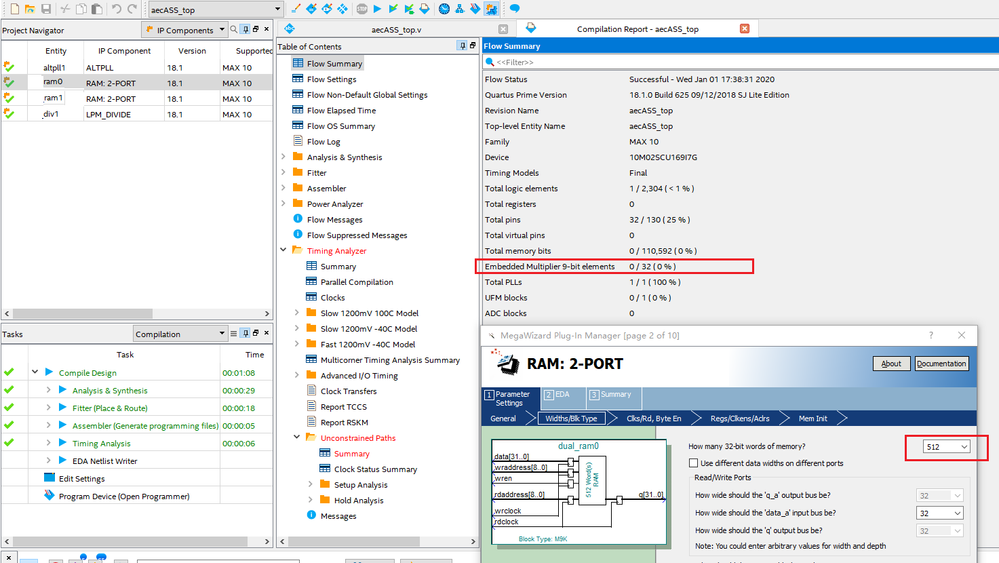
Task: Open Edit Settings task
Action: point(82,478)
